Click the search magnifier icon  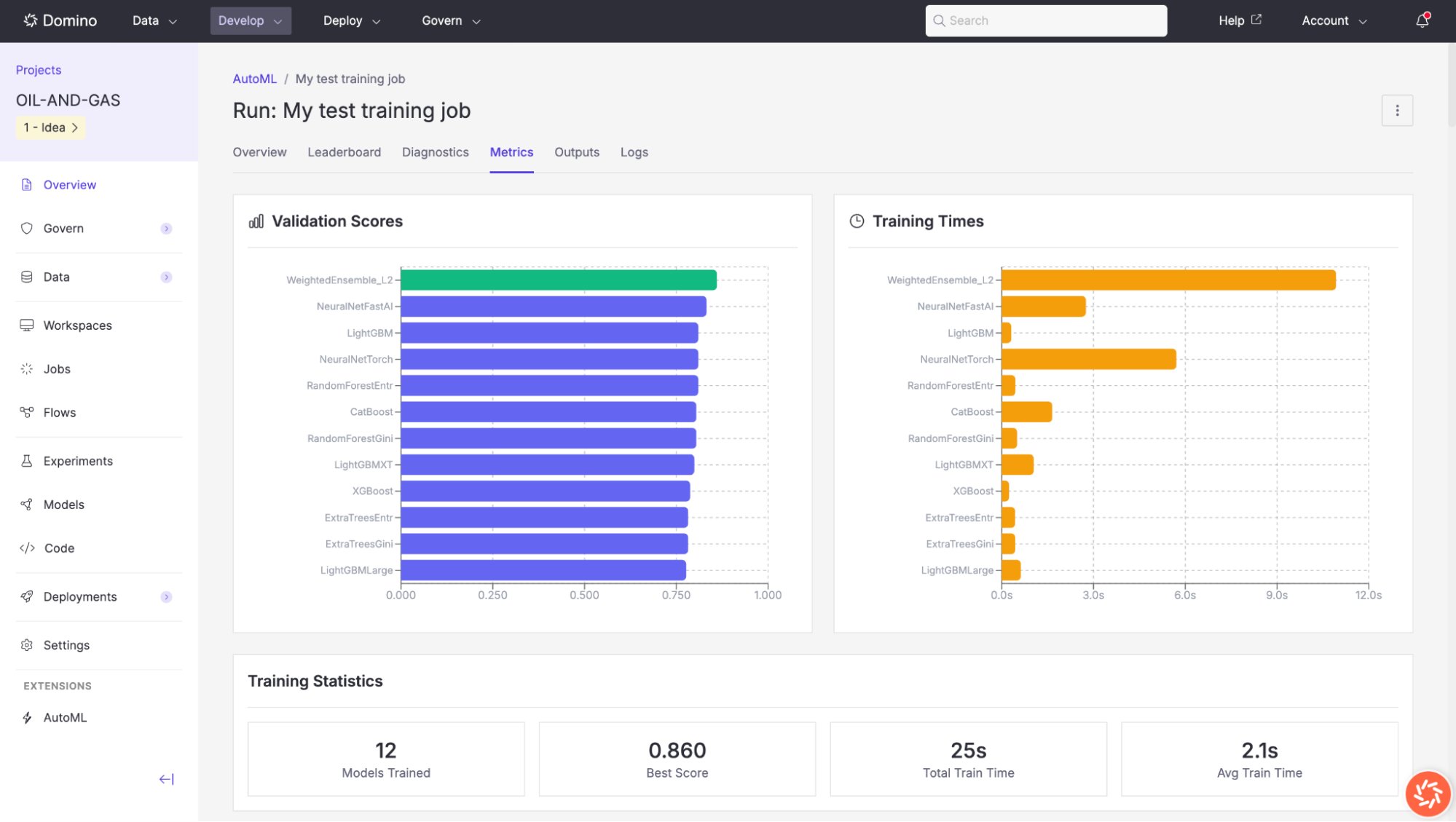[x=940, y=20]
